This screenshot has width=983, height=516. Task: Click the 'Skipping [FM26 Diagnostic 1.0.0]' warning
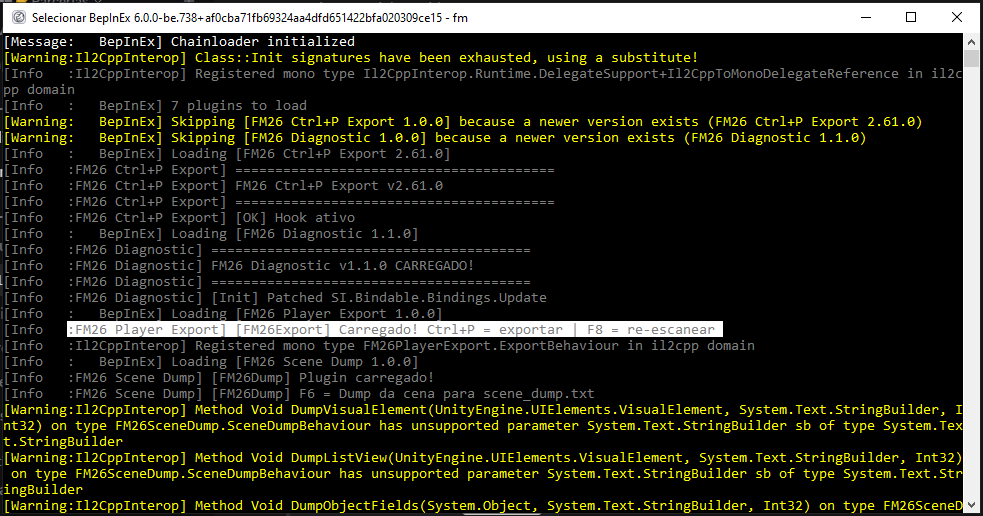435,137
